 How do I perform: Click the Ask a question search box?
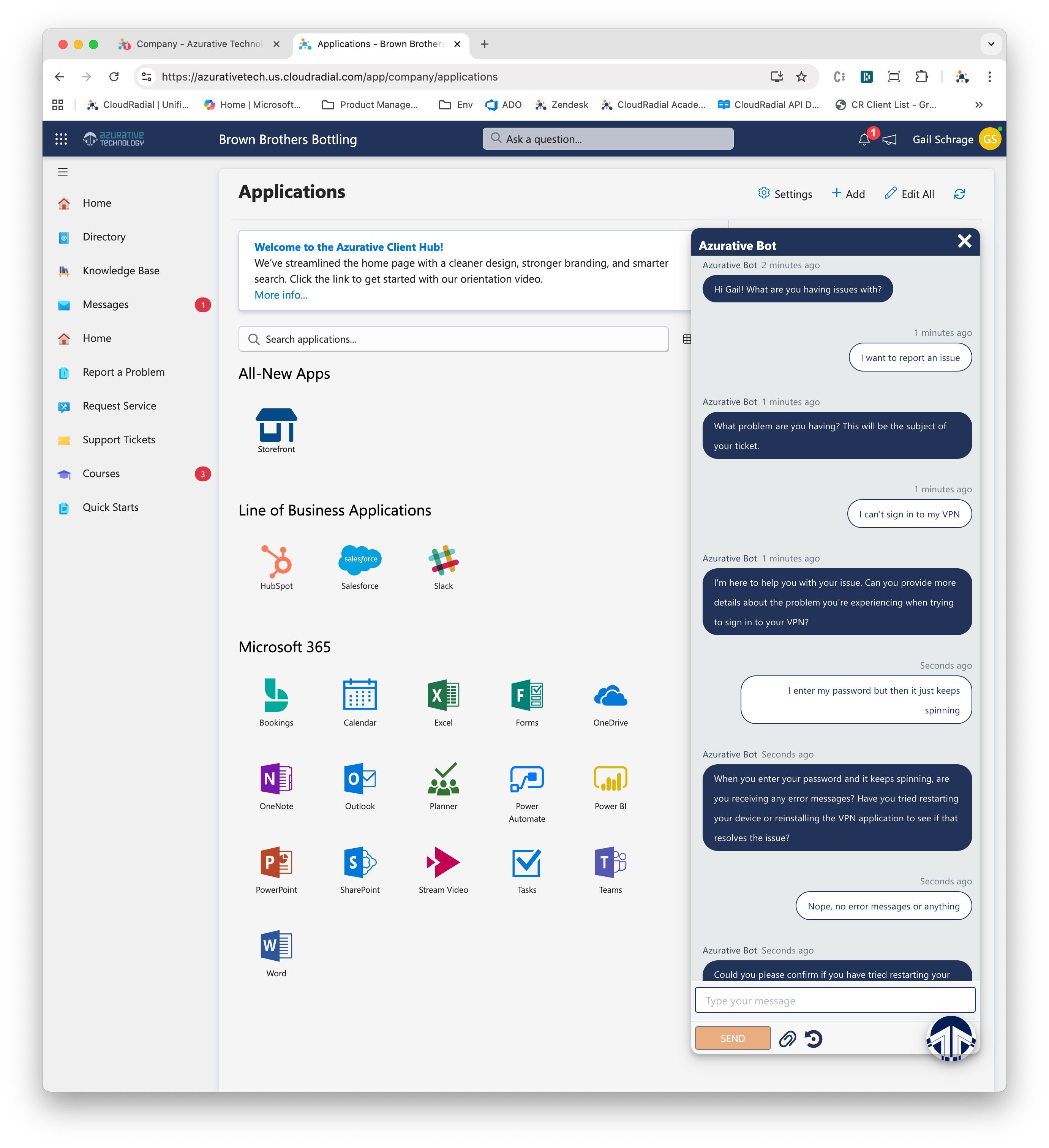click(x=608, y=139)
